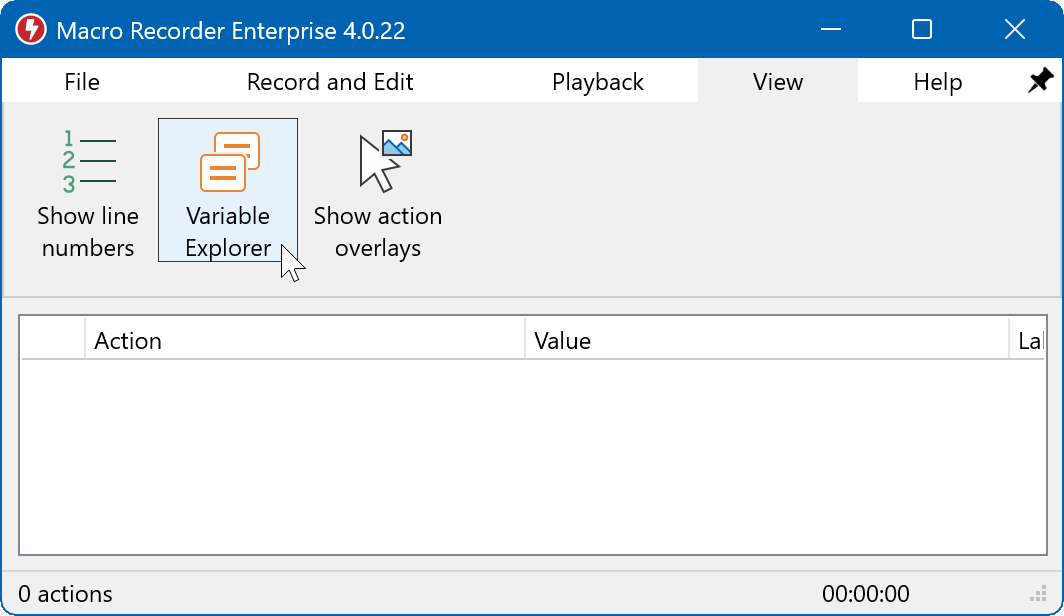Open the Help tab
The width and height of the screenshot is (1064, 616).
pyautogui.click(x=938, y=82)
